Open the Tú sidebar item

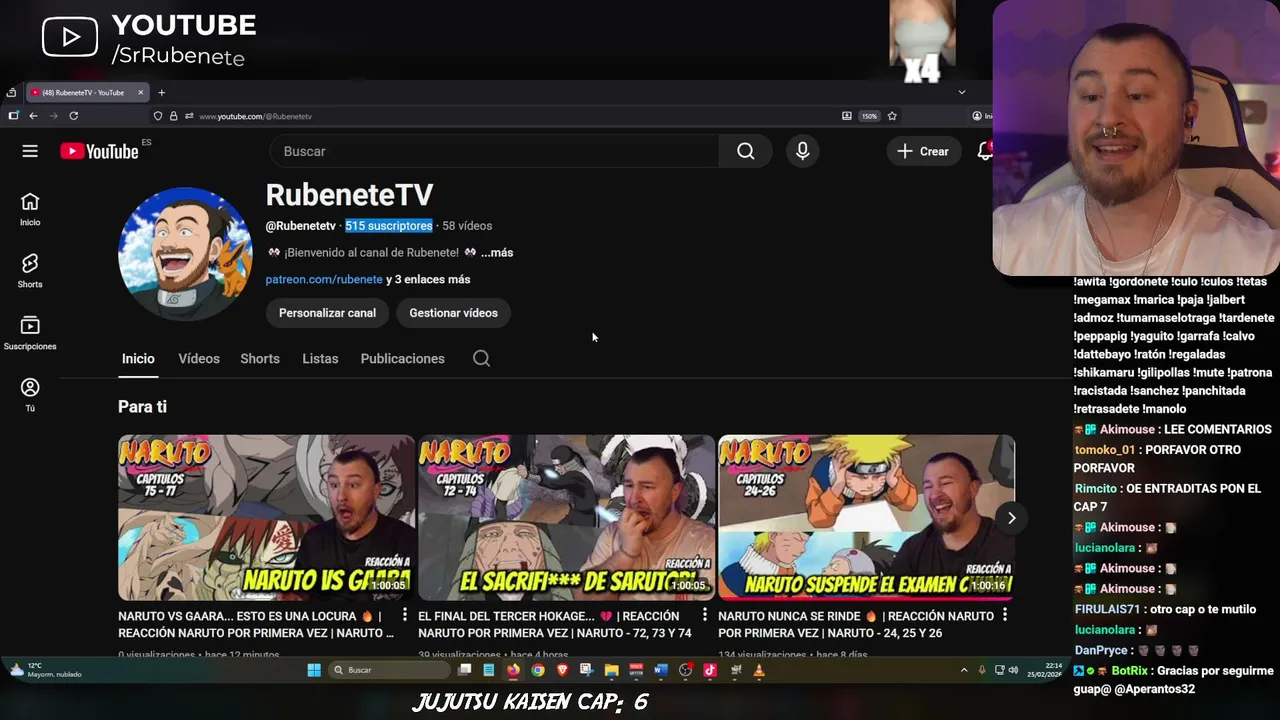(30, 394)
